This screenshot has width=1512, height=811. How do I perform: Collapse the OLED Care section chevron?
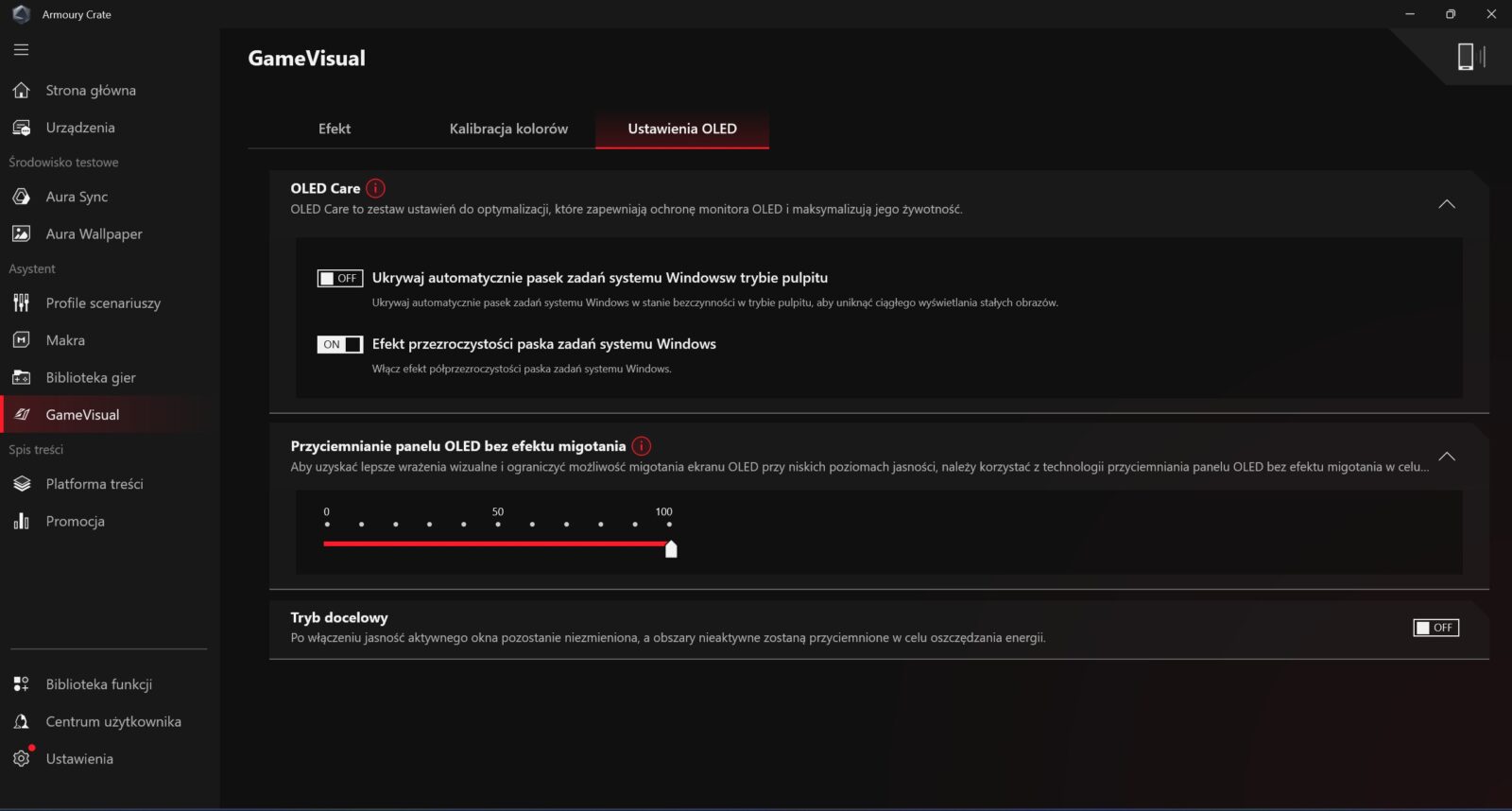tap(1446, 204)
